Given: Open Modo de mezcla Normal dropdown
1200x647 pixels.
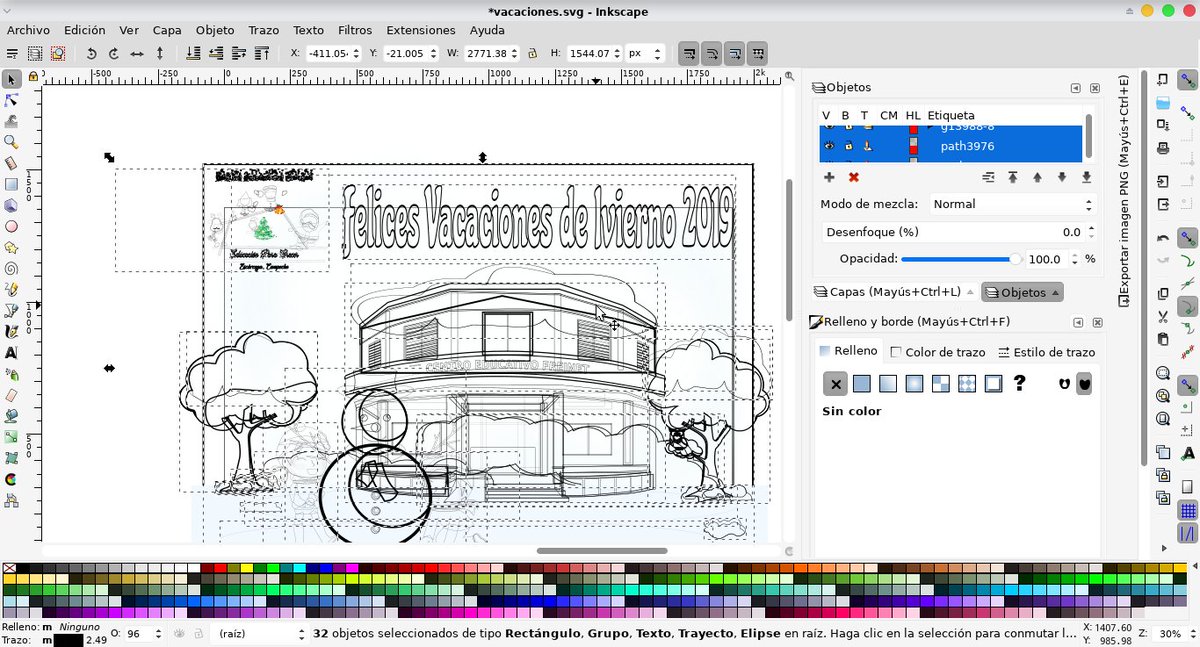Looking at the screenshot, I should (x=1012, y=204).
